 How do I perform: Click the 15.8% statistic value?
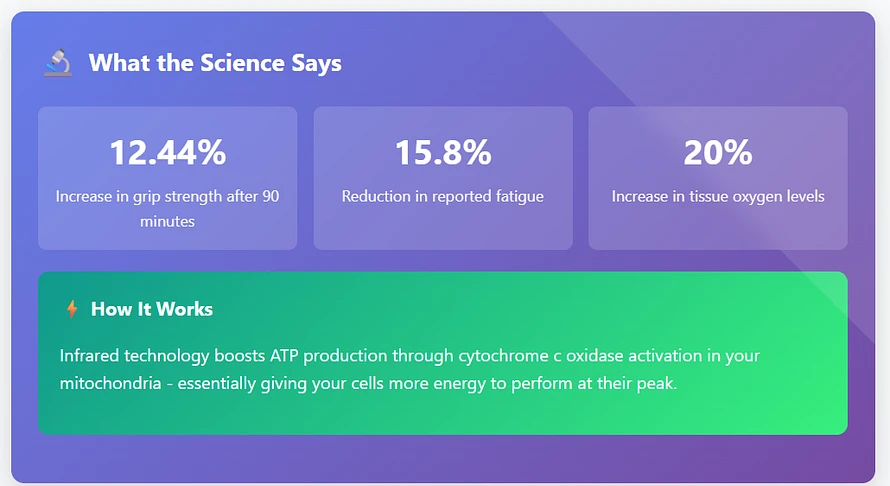point(443,153)
